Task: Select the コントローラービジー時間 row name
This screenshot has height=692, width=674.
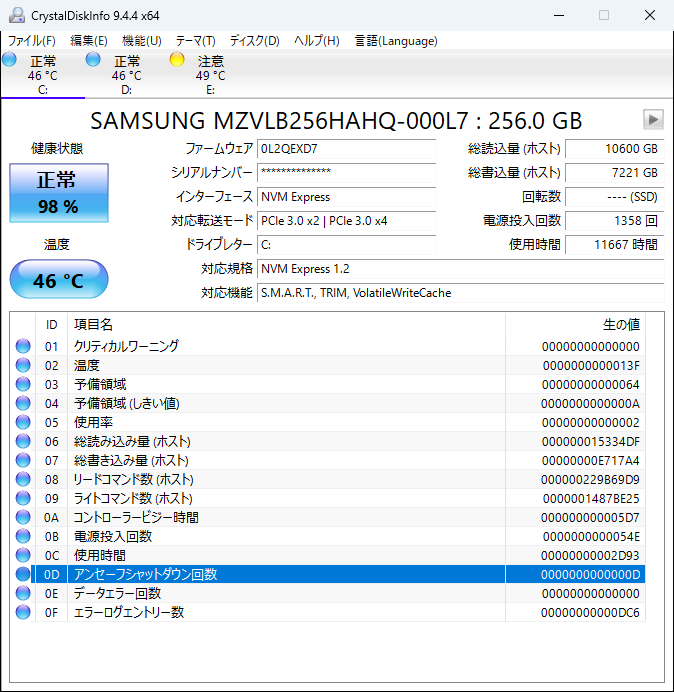Action: 136,517
